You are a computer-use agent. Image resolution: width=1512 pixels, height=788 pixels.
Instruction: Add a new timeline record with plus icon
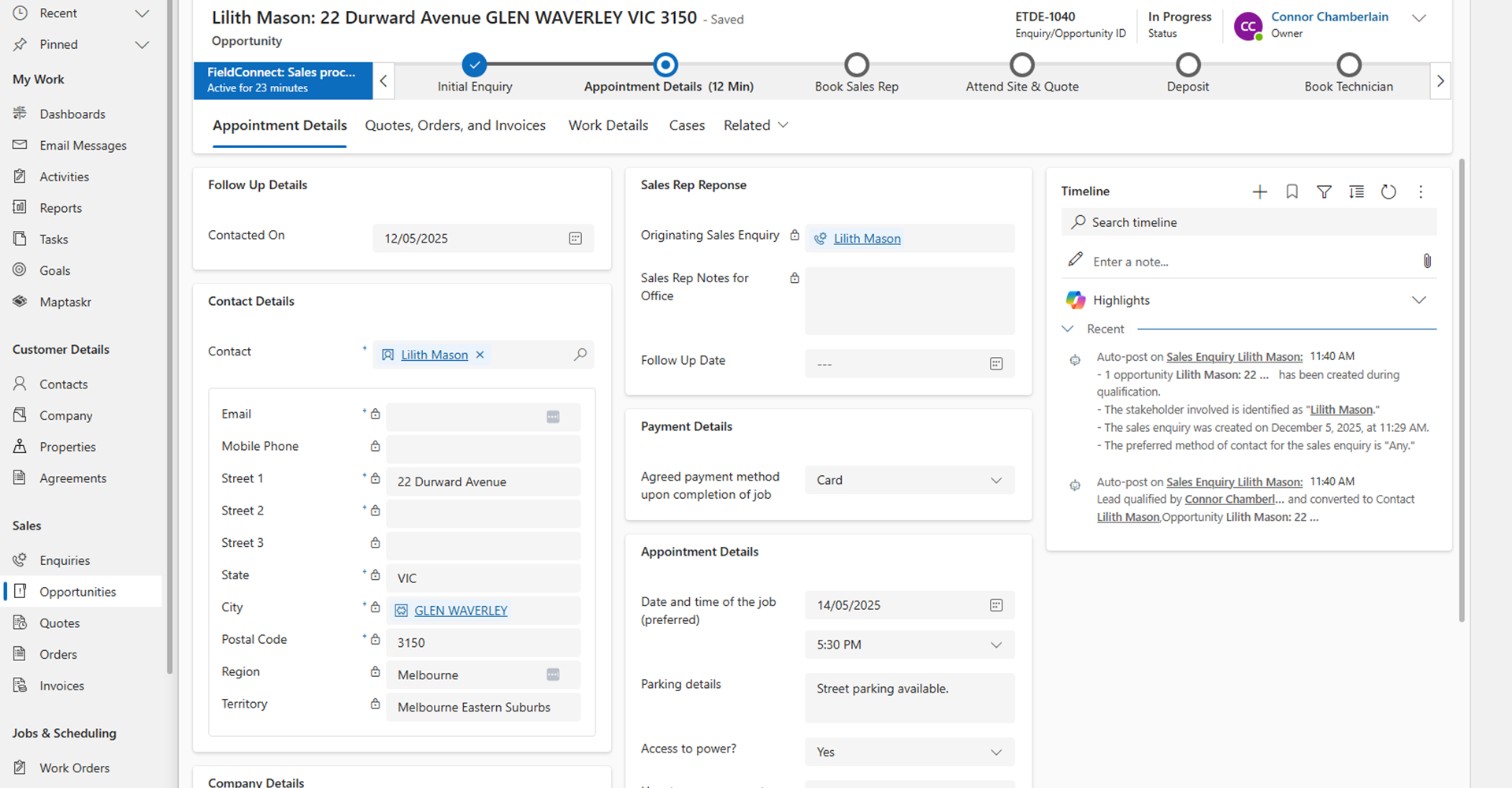tap(1260, 191)
